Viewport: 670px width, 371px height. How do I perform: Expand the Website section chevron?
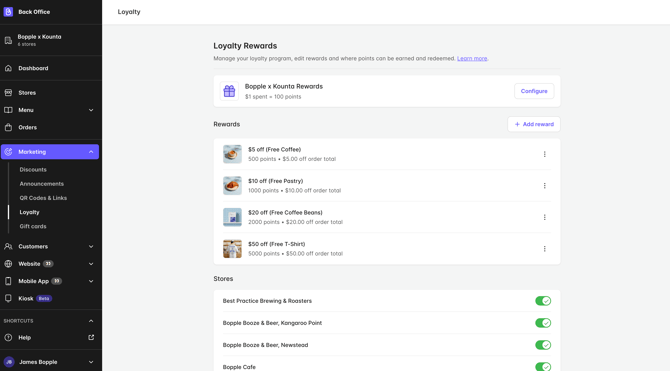[91, 264]
